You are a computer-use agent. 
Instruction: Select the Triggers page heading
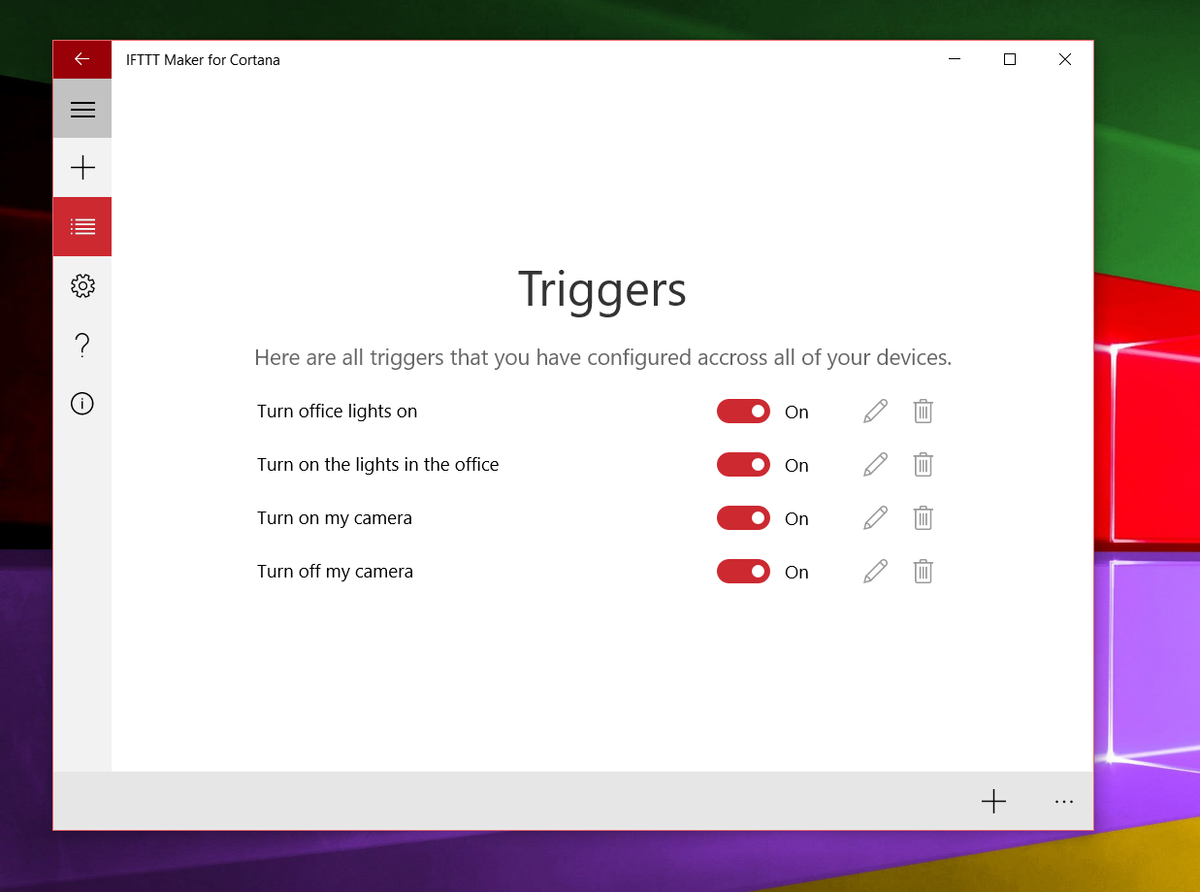click(x=602, y=290)
